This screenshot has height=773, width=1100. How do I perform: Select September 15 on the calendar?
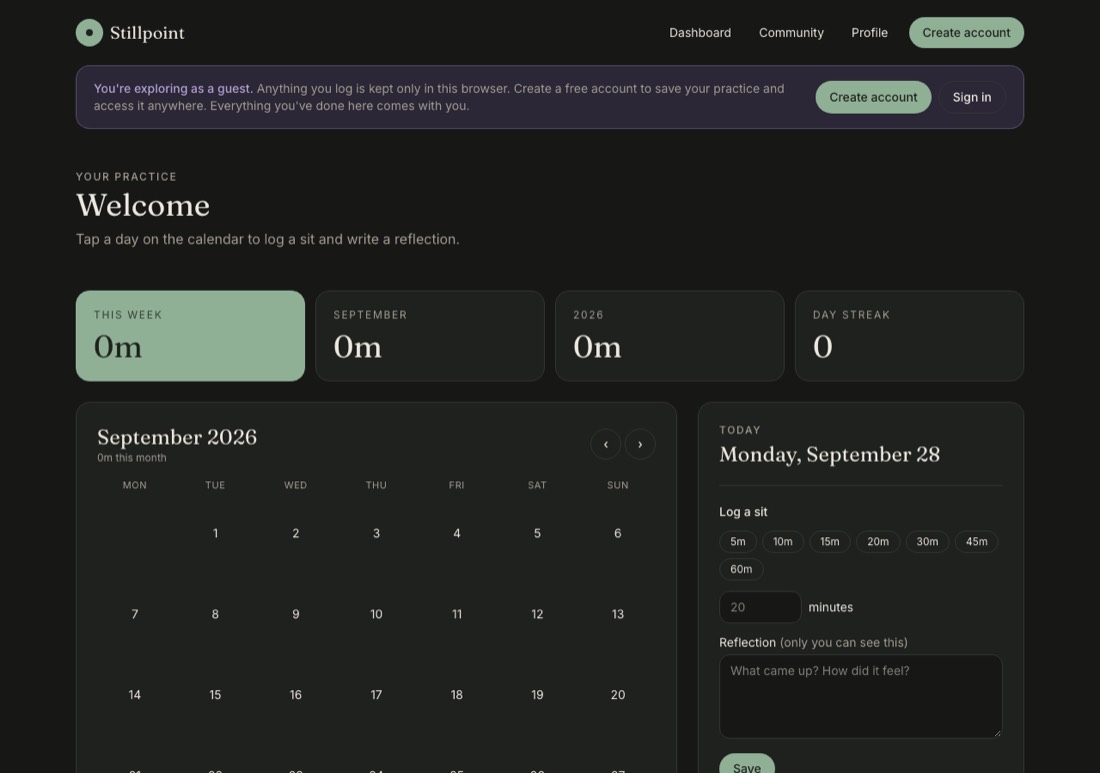point(215,694)
